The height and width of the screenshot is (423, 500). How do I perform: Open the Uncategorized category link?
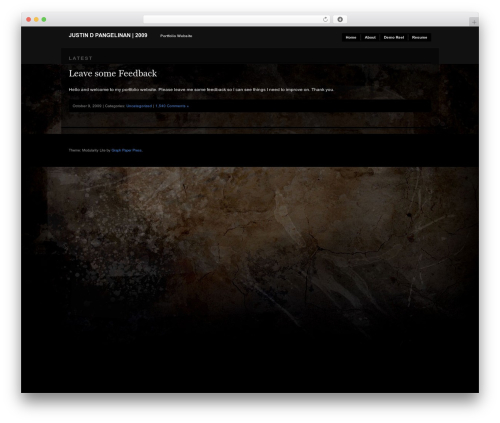click(x=139, y=106)
